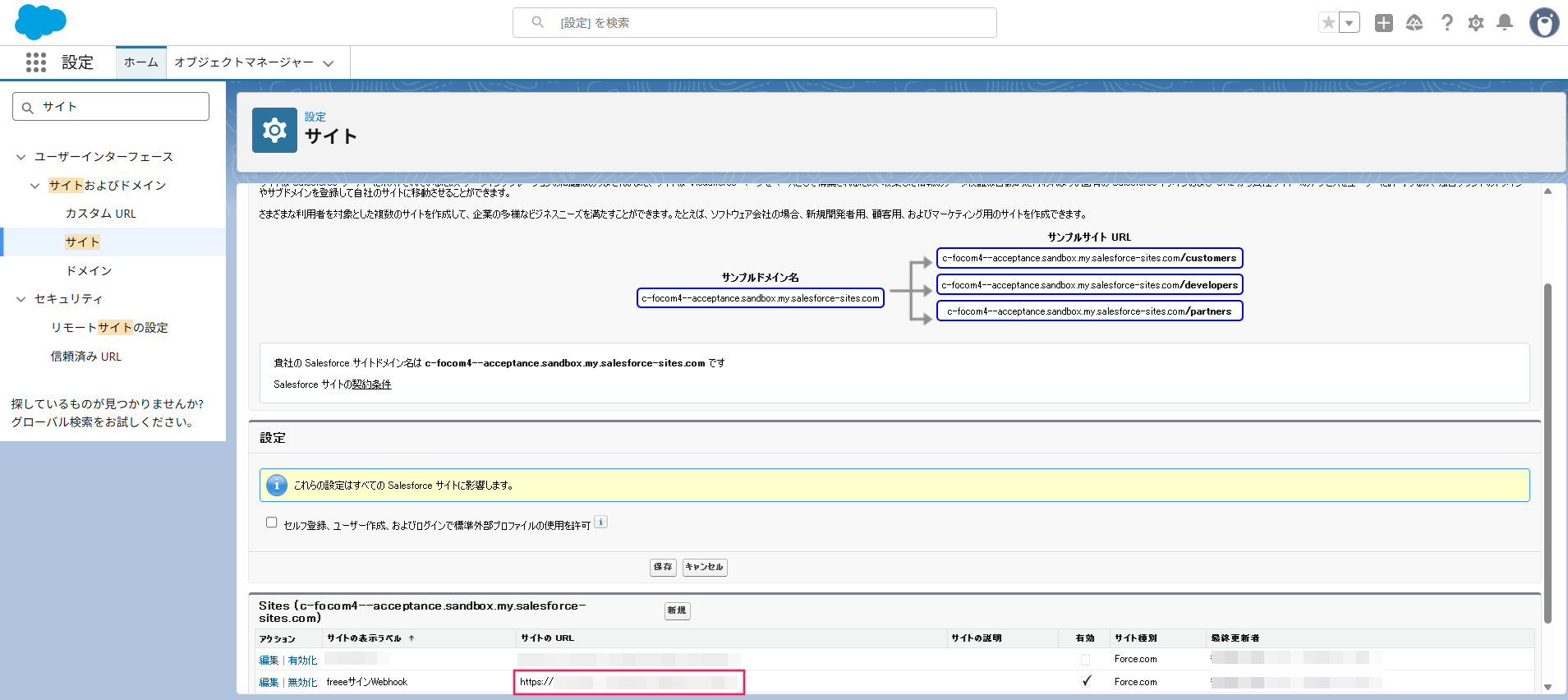Click the 新規 button for Sites

point(677,610)
